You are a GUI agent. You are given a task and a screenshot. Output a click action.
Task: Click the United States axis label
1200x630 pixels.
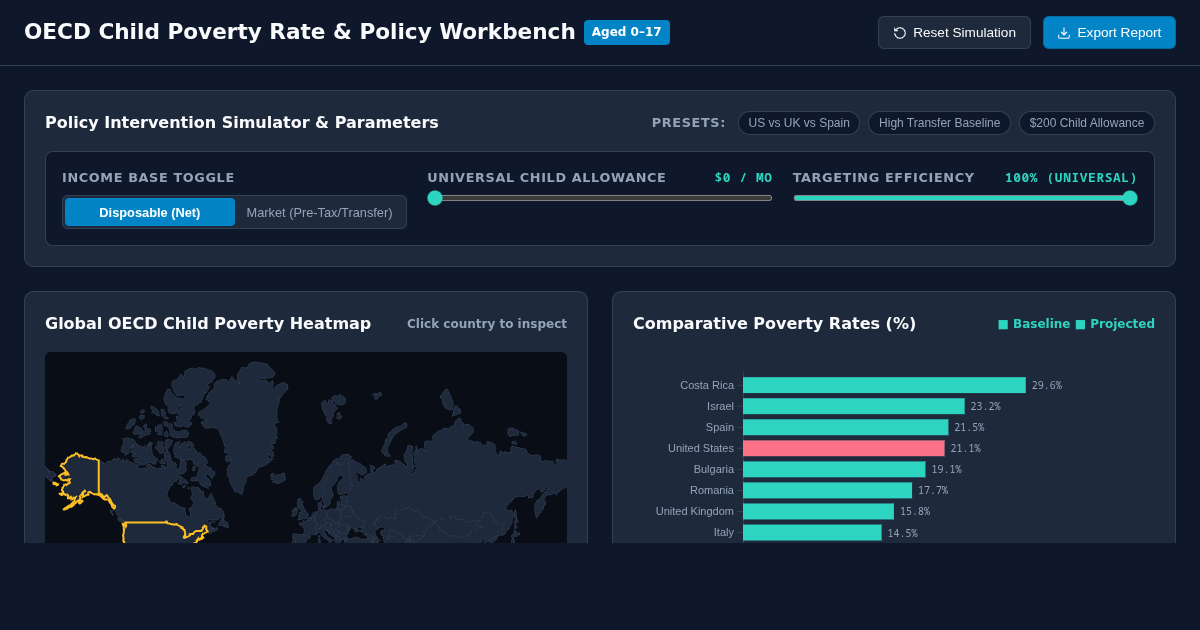701,448
